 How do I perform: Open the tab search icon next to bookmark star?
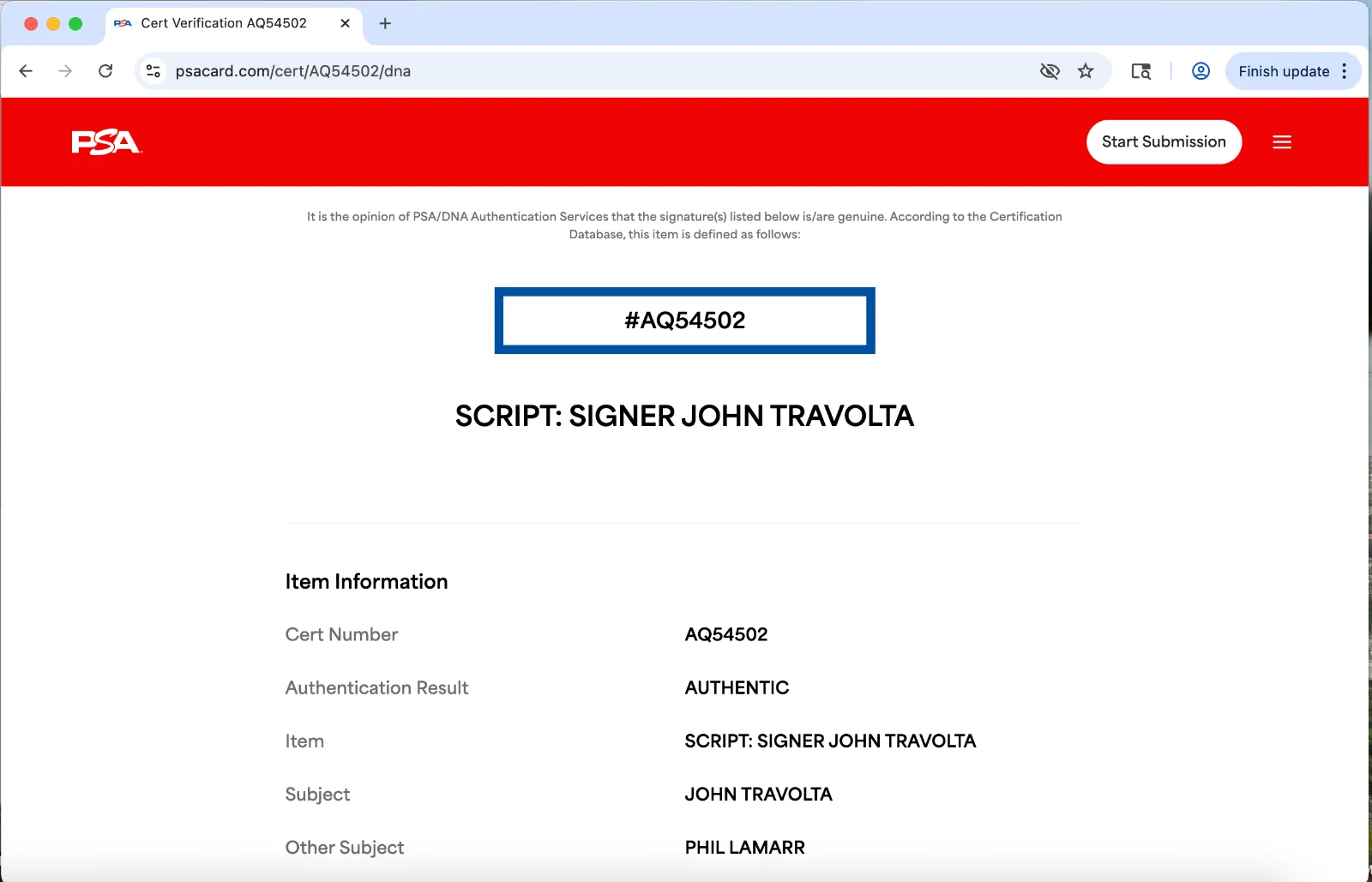click(1140, 71)
